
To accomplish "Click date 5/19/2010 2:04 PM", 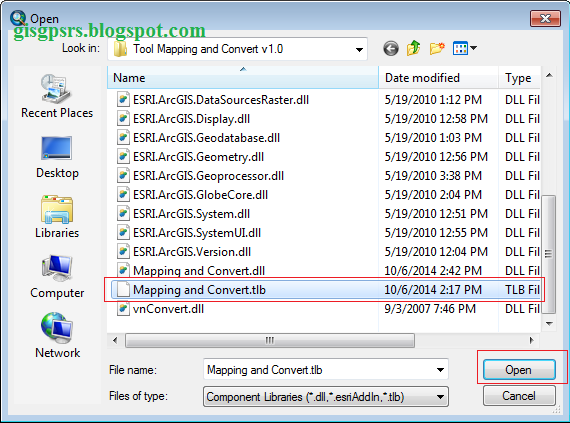I will pyautogui.click(x=433, y=195).
